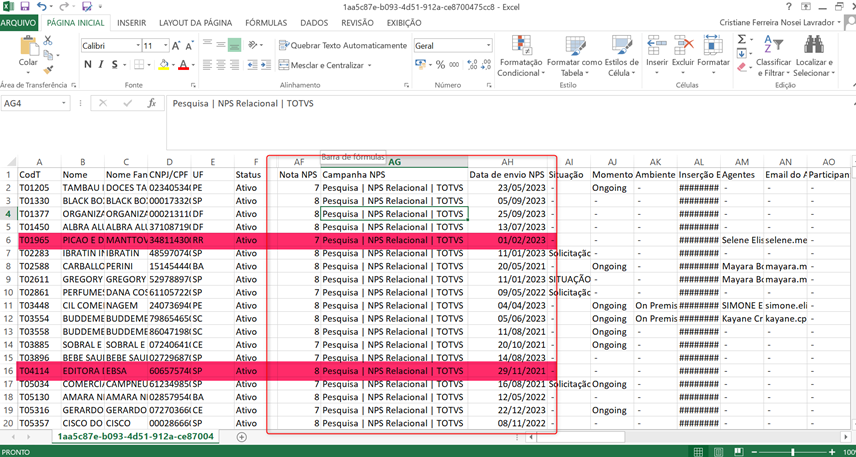Toggle align left

tap(207, 65)
